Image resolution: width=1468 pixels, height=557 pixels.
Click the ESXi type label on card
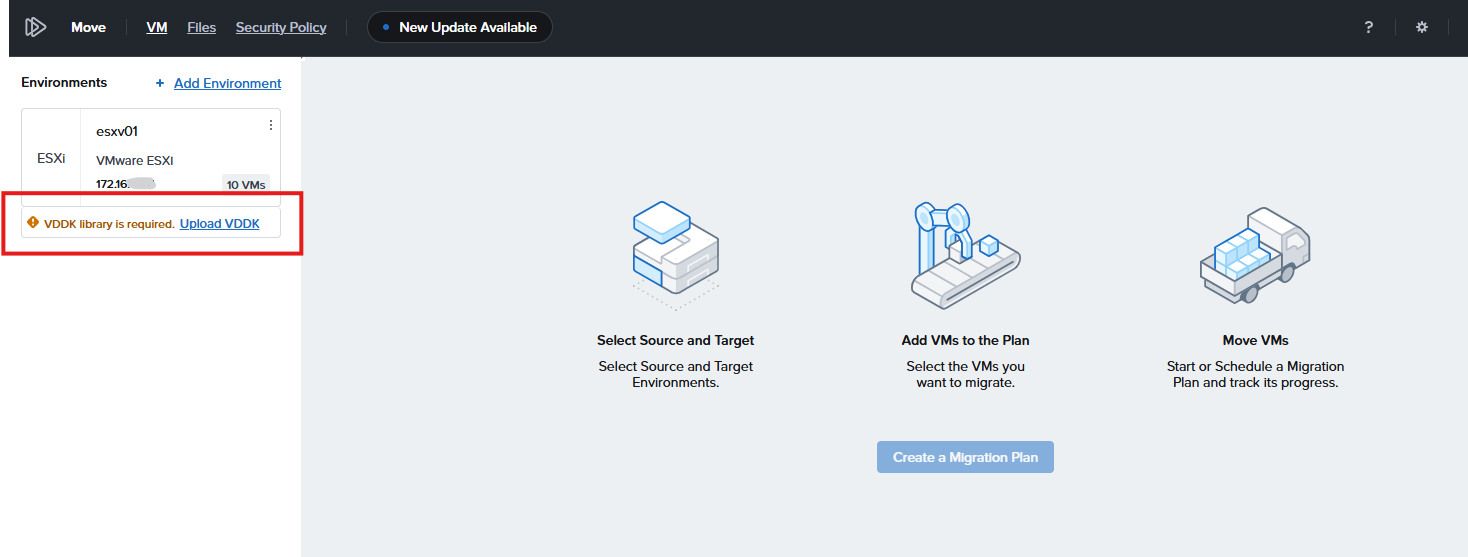click(51, 157)
